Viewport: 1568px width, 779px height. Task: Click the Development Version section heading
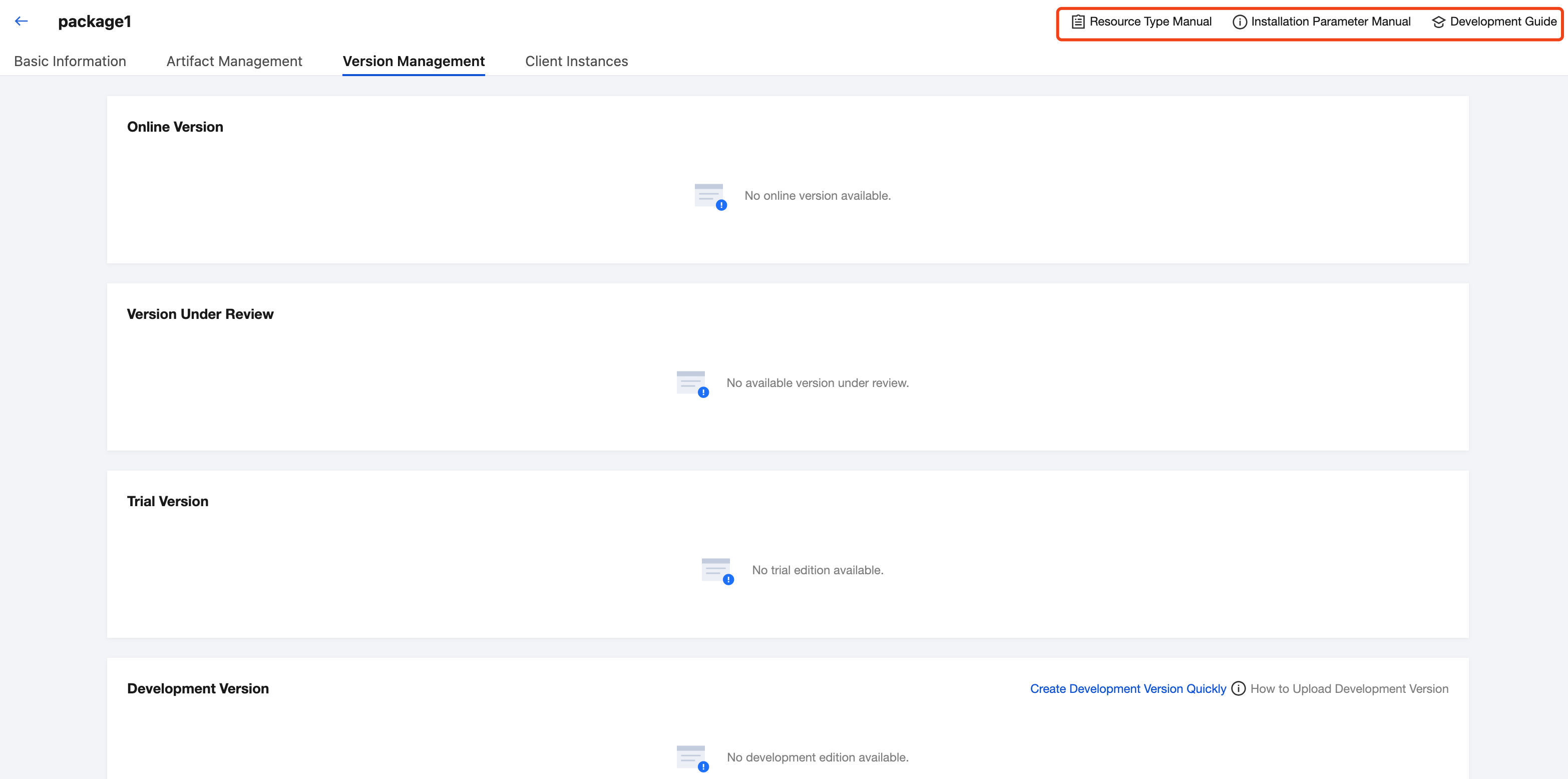coord(198,688)
